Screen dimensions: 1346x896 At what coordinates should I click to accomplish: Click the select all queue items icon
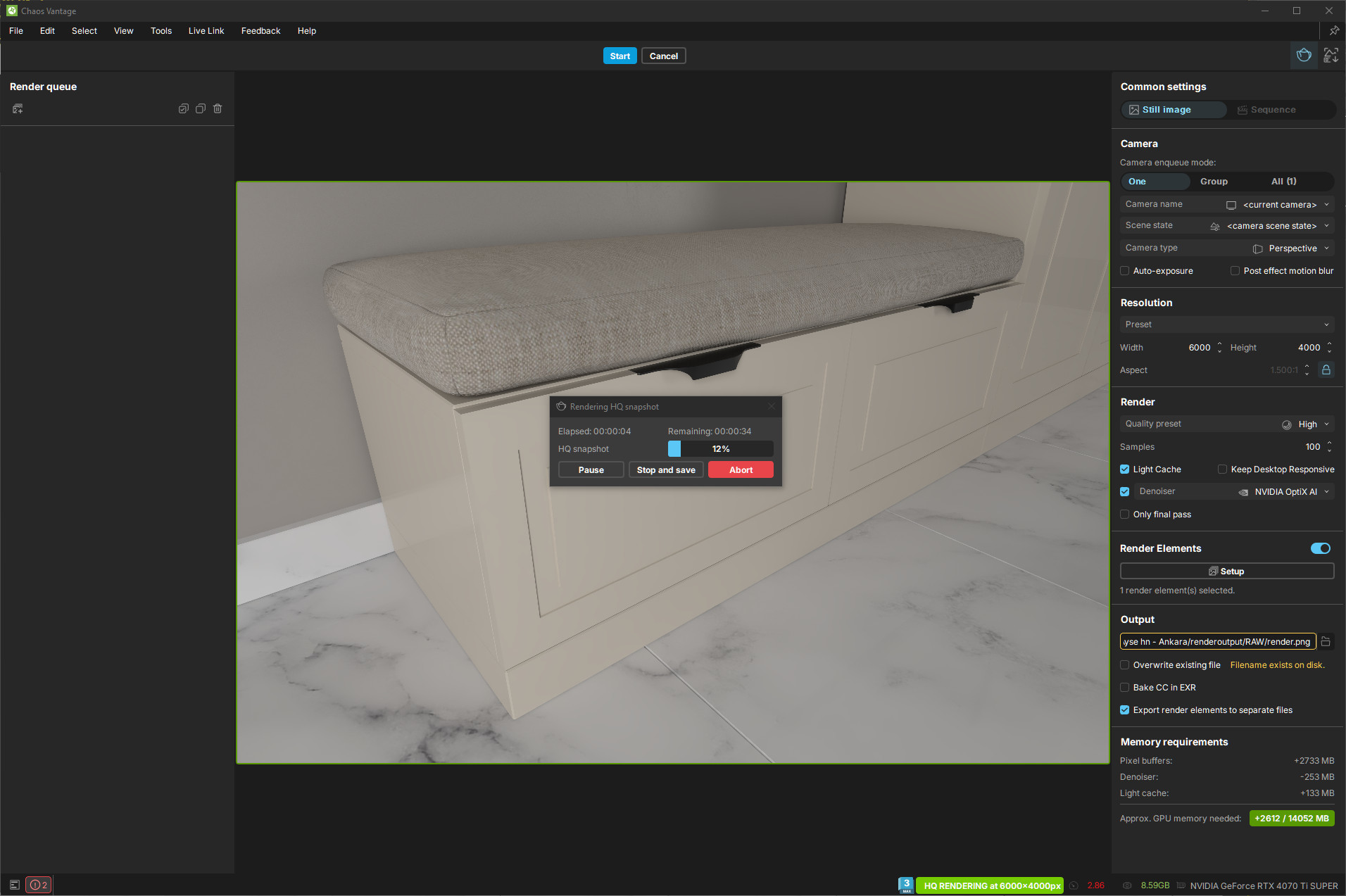[183, 108]
